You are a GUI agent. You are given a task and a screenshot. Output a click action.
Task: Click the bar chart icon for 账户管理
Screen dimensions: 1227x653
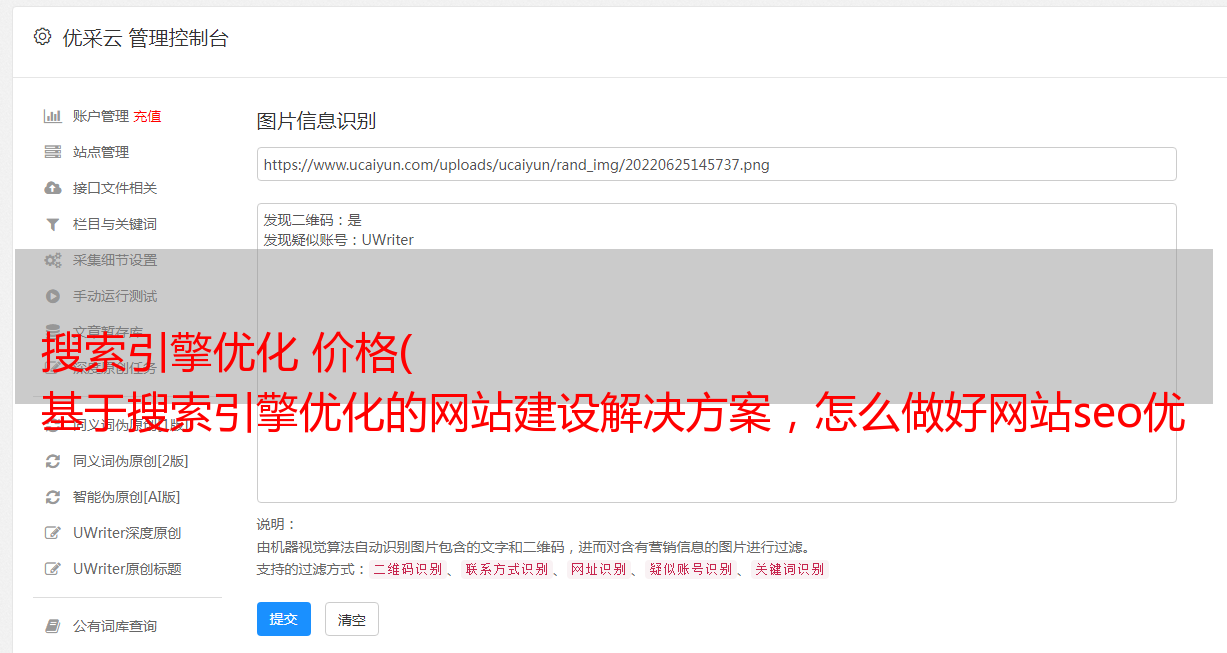(x=53, y=116)
